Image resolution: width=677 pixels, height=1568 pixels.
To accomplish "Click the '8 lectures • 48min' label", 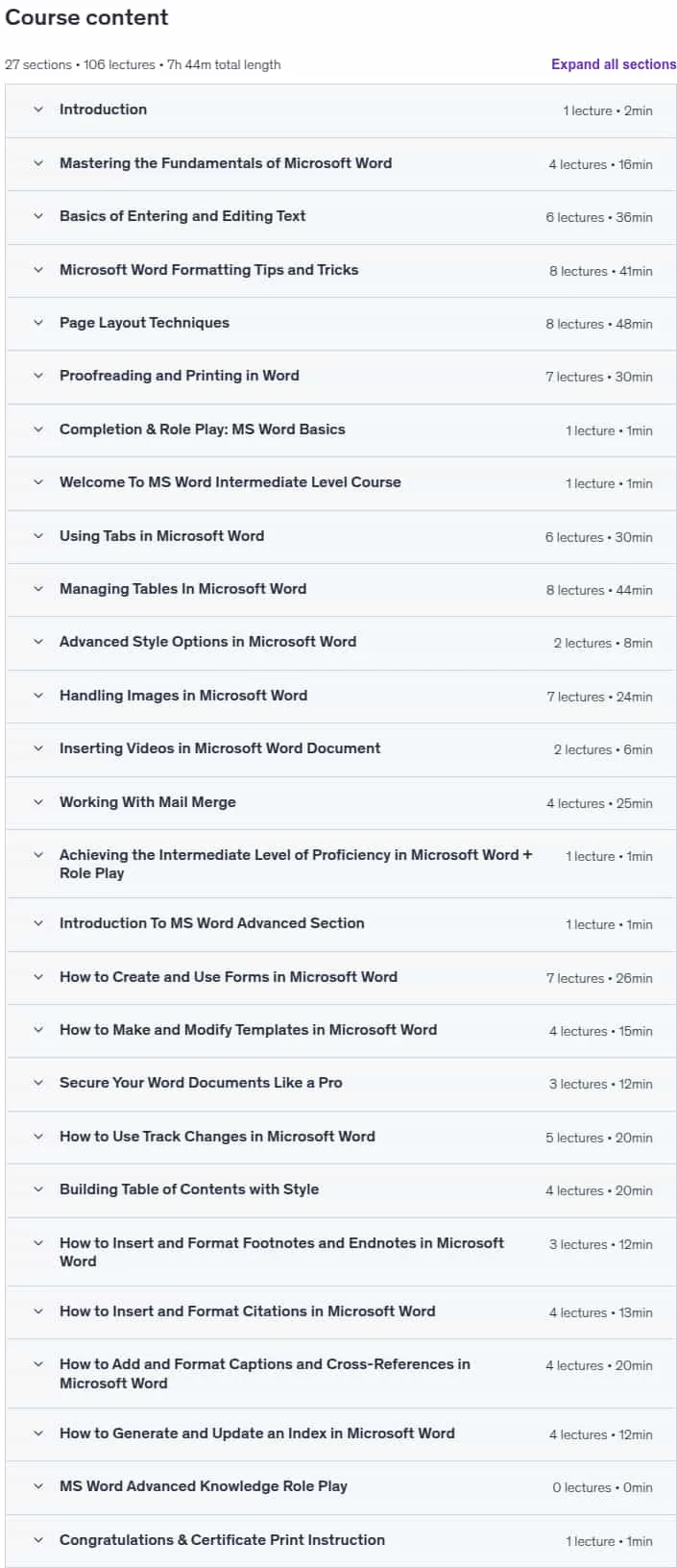I will coord(599,324).
